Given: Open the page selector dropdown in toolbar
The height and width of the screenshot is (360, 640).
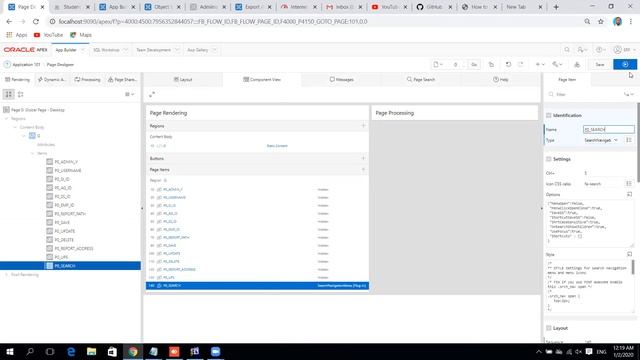Looking at the screenshot, I should pyautogui.click(x=438, y=64).
